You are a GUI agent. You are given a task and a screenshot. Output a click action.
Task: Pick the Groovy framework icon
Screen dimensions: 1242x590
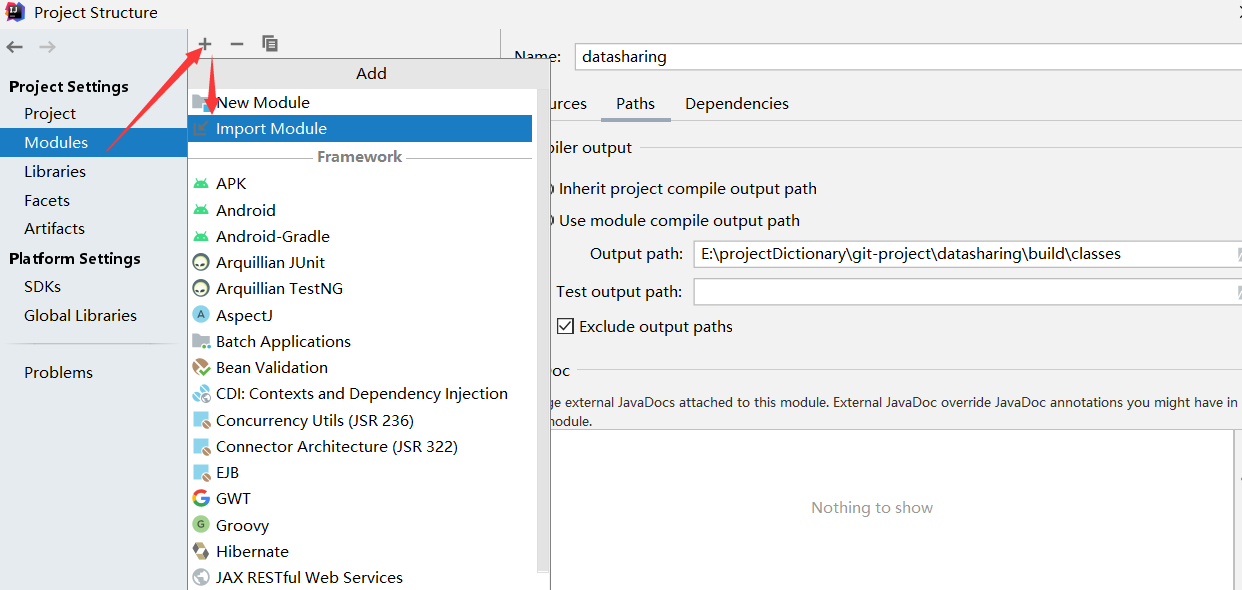click(x=201, y=525)
